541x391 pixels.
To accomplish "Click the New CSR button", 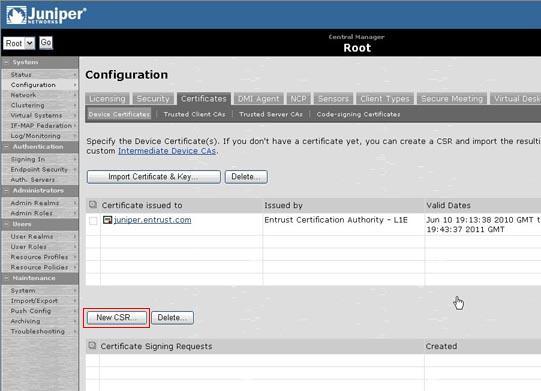I will pyautogui.click(x=117, y=317).
